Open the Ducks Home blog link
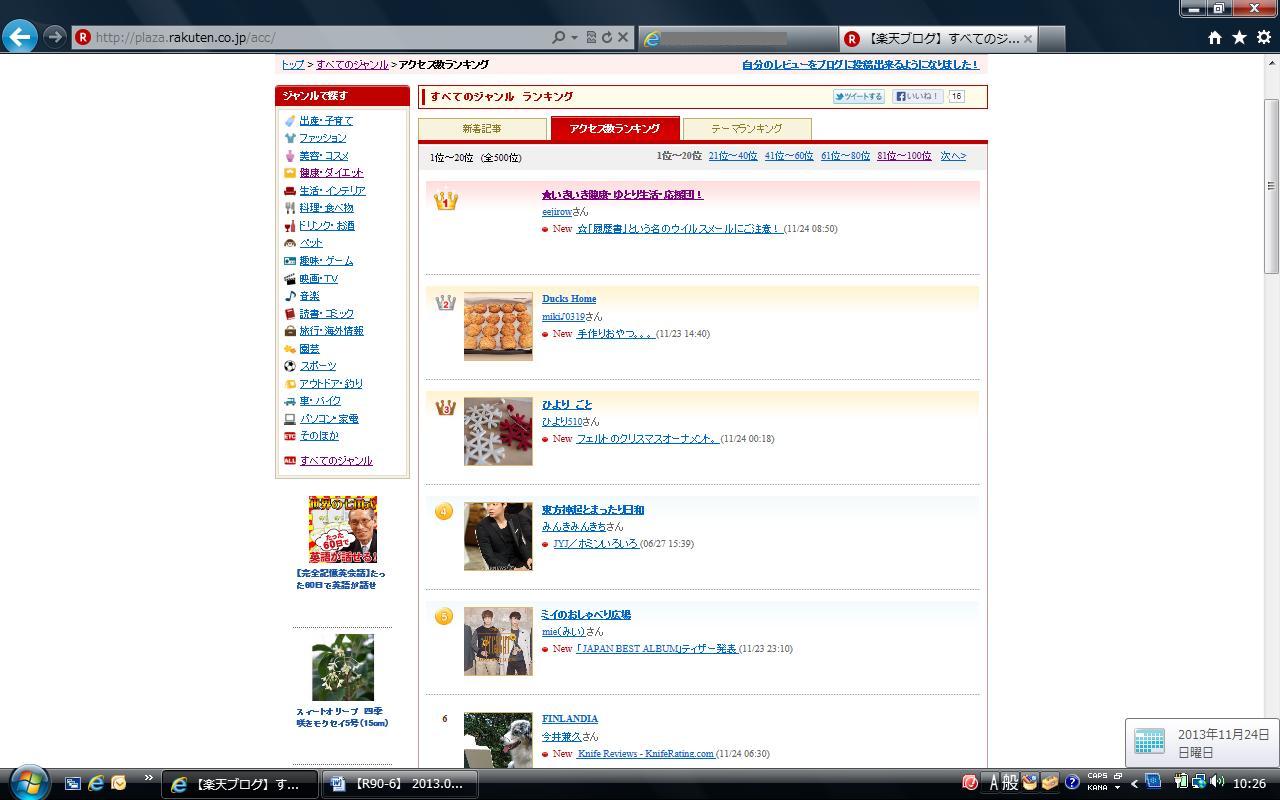This screenshot has width=1280, height=800. [x=569, y=299]
